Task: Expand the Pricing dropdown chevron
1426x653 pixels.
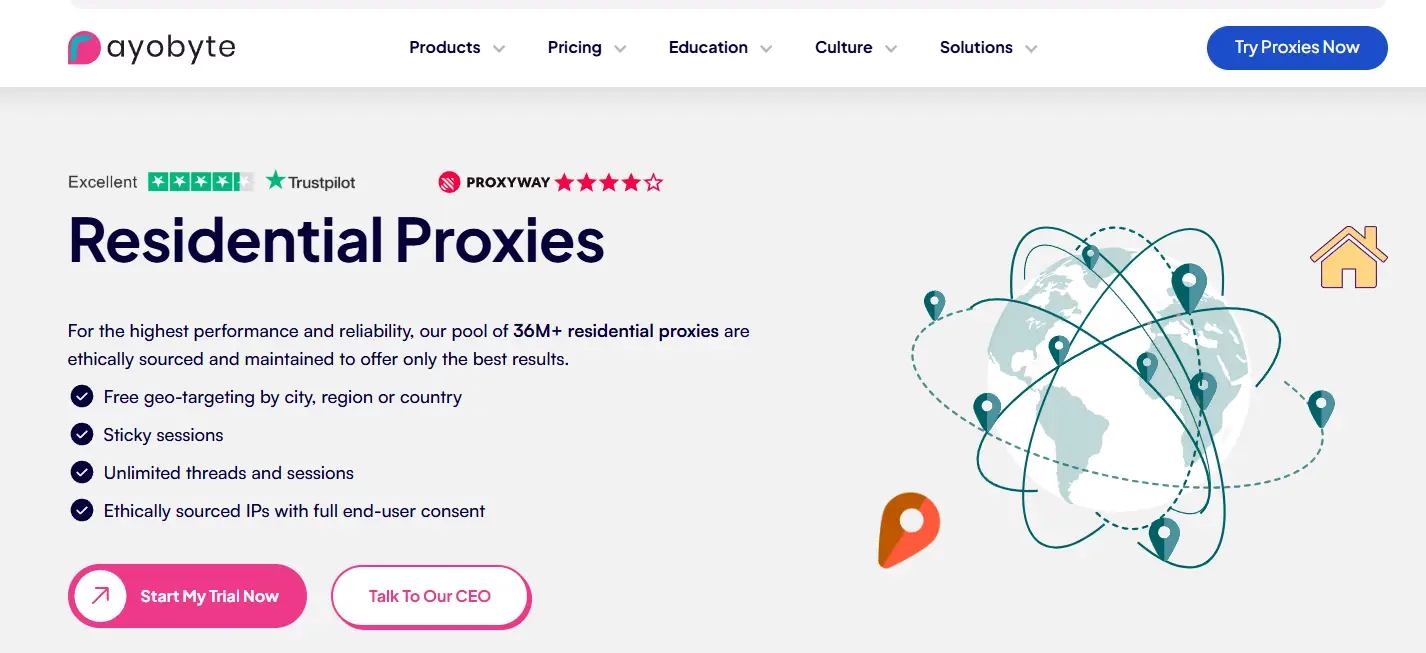Action: [x=620, y=48]
